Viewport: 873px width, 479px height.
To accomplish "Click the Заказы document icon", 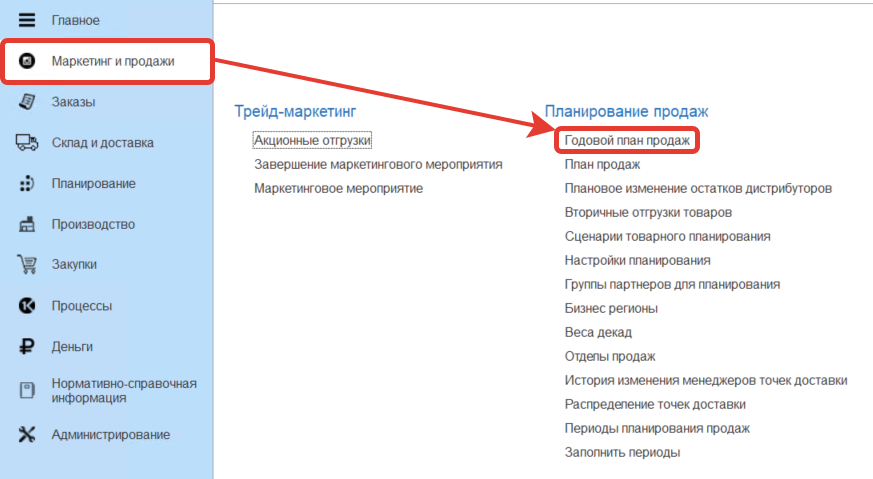I will pos(27,101).
